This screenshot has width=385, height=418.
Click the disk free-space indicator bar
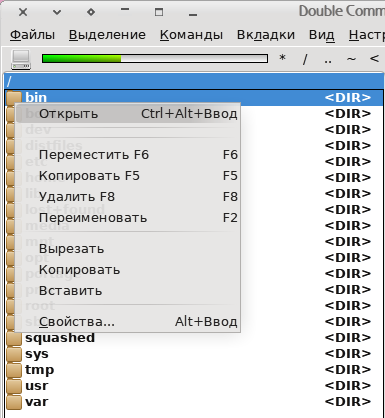coord(155,59)
